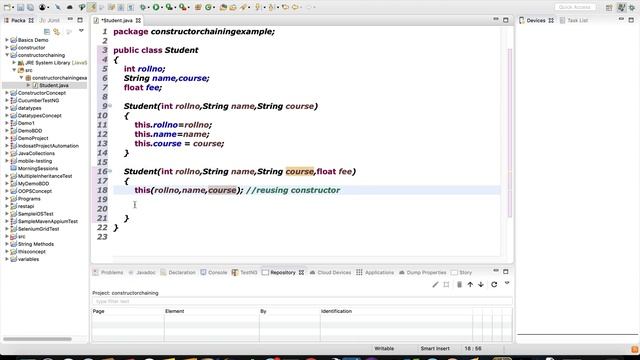Switch to the JUnit tab
This screenshot has height=360, width=640.
point(50,20)
